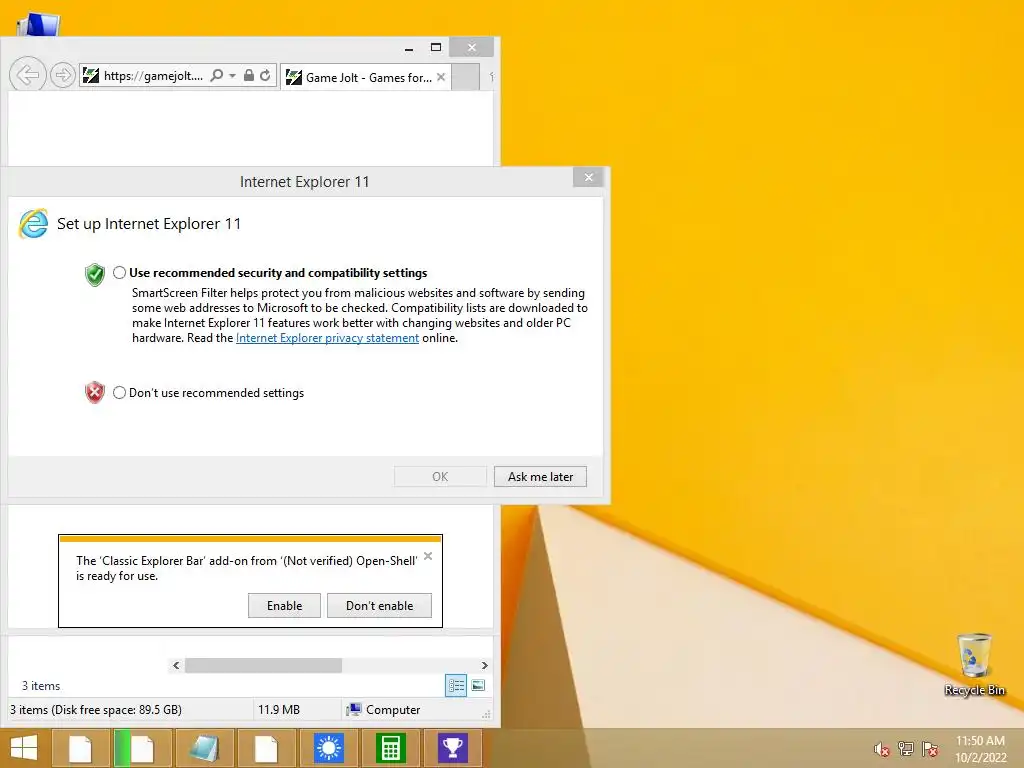
Task: Click the taskbar icon with green bar
Action: tap(142, 748)
